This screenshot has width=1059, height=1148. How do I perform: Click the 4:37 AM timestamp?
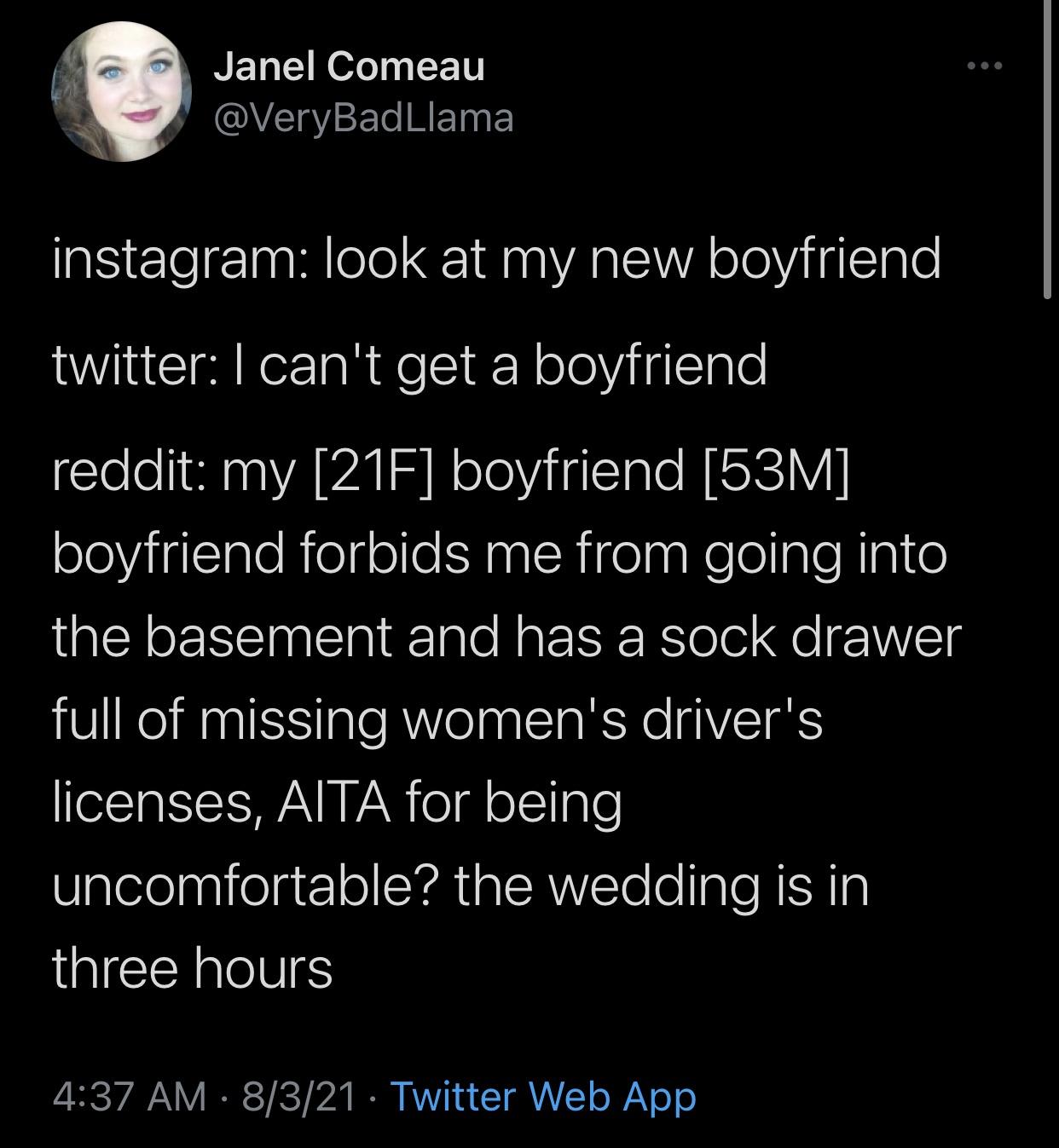pyautogui.click(x=129, y=1096)
